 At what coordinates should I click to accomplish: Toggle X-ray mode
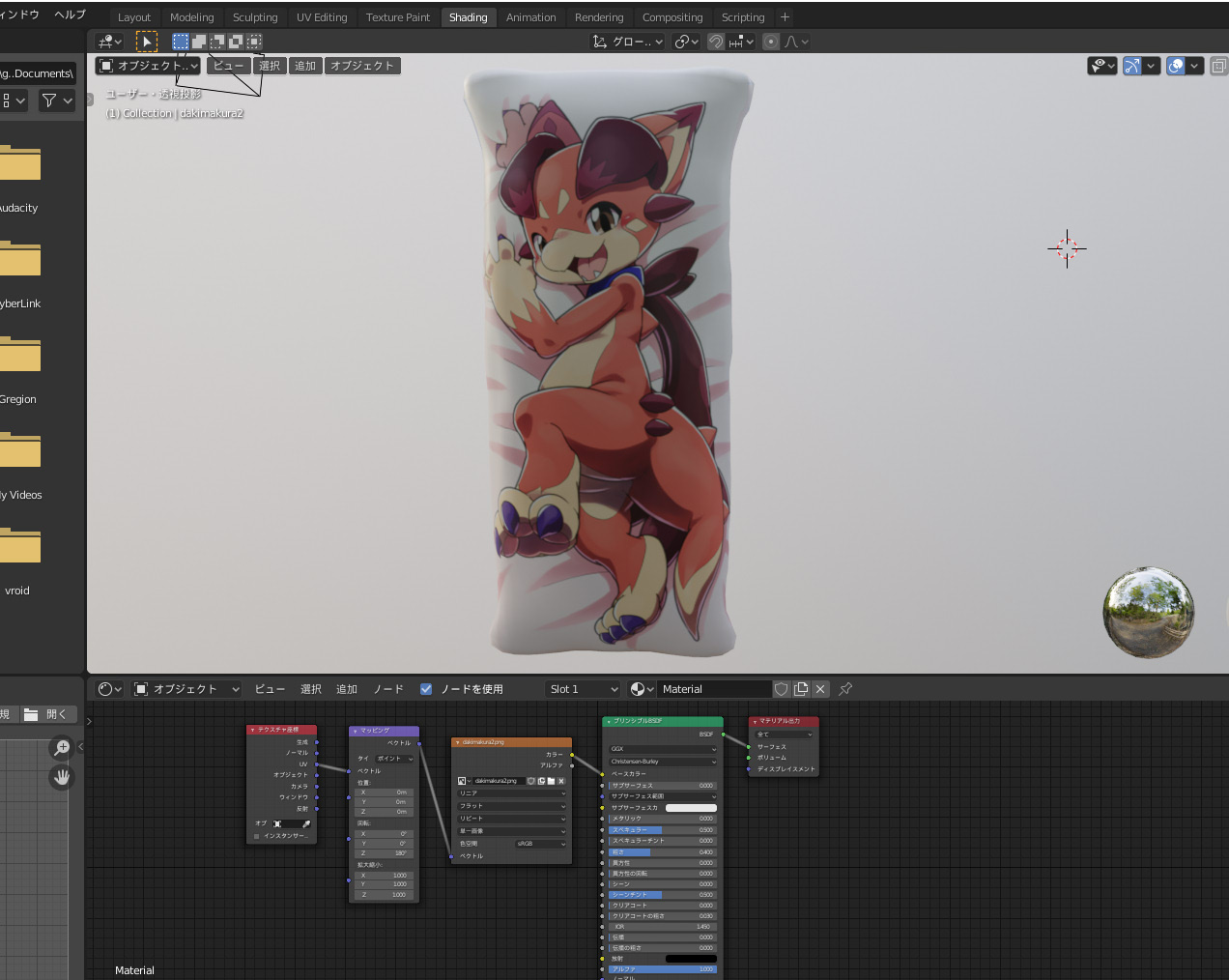pos(1219,66)
